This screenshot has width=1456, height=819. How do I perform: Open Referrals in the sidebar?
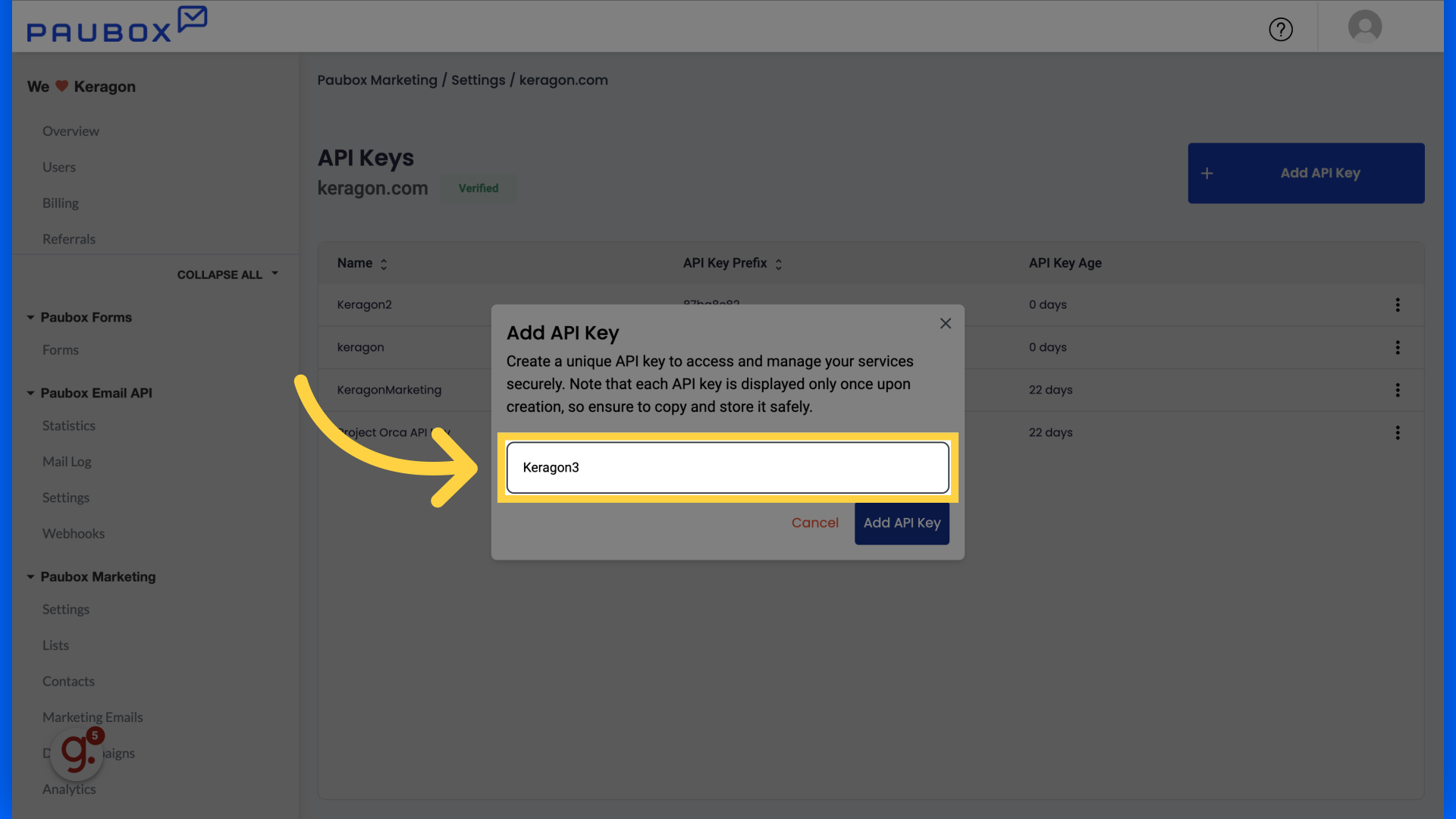tap(69, 239)
